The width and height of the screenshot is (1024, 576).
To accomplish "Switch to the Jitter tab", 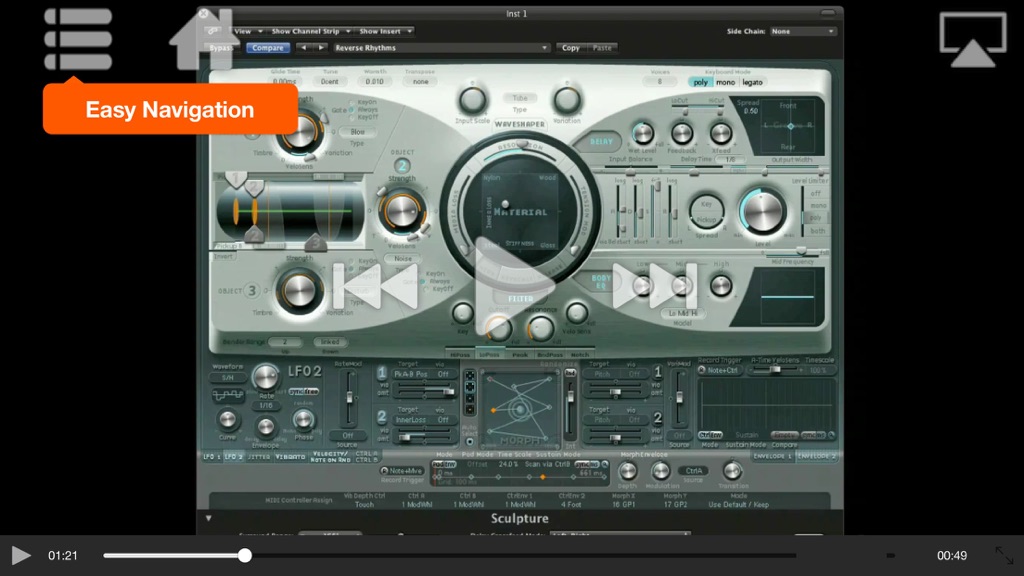I will (x=259, y=457).
